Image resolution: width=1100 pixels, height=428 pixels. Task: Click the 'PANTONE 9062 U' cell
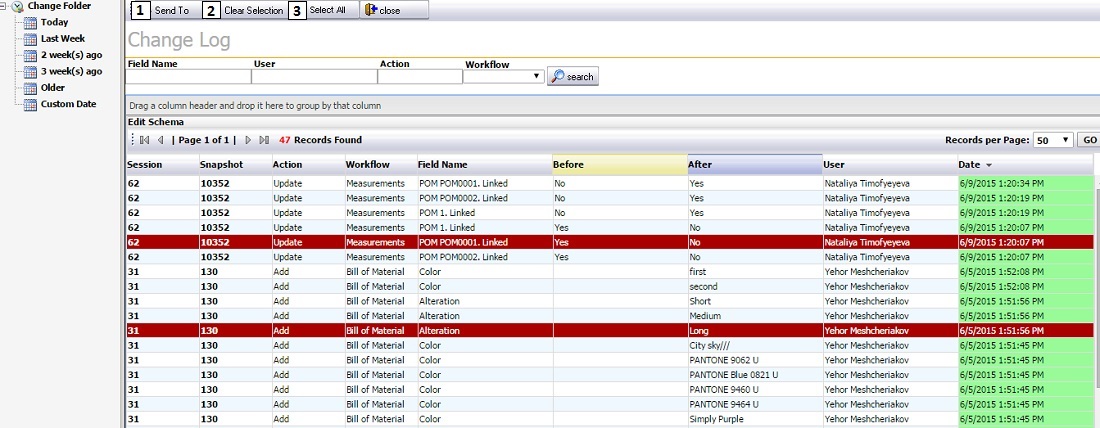(756, 360)
